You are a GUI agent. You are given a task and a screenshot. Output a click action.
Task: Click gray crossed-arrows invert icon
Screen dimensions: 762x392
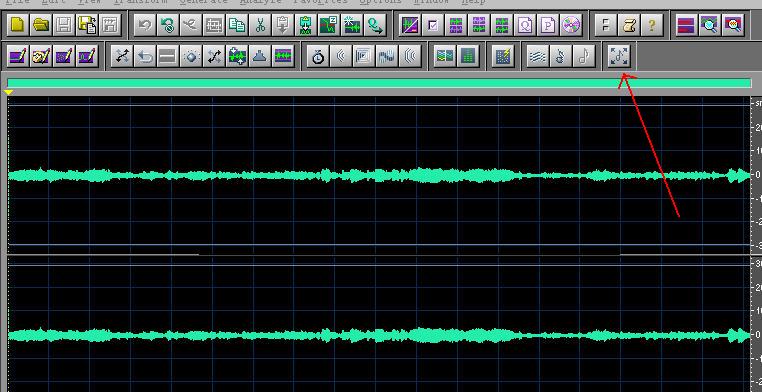[122, 57]
